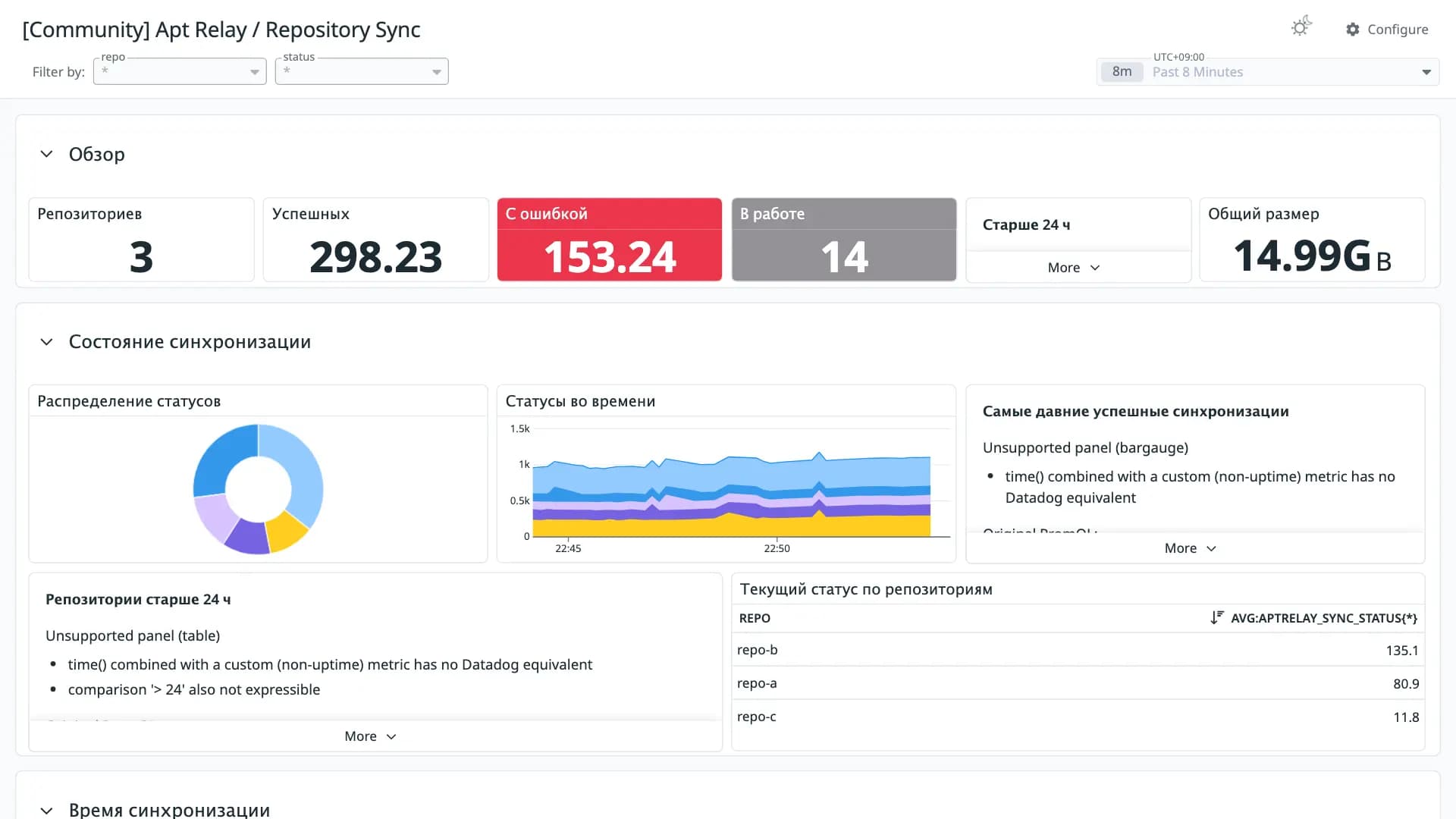Click the REPO column header
This screenshot has width=1456, height=819.
755,618
